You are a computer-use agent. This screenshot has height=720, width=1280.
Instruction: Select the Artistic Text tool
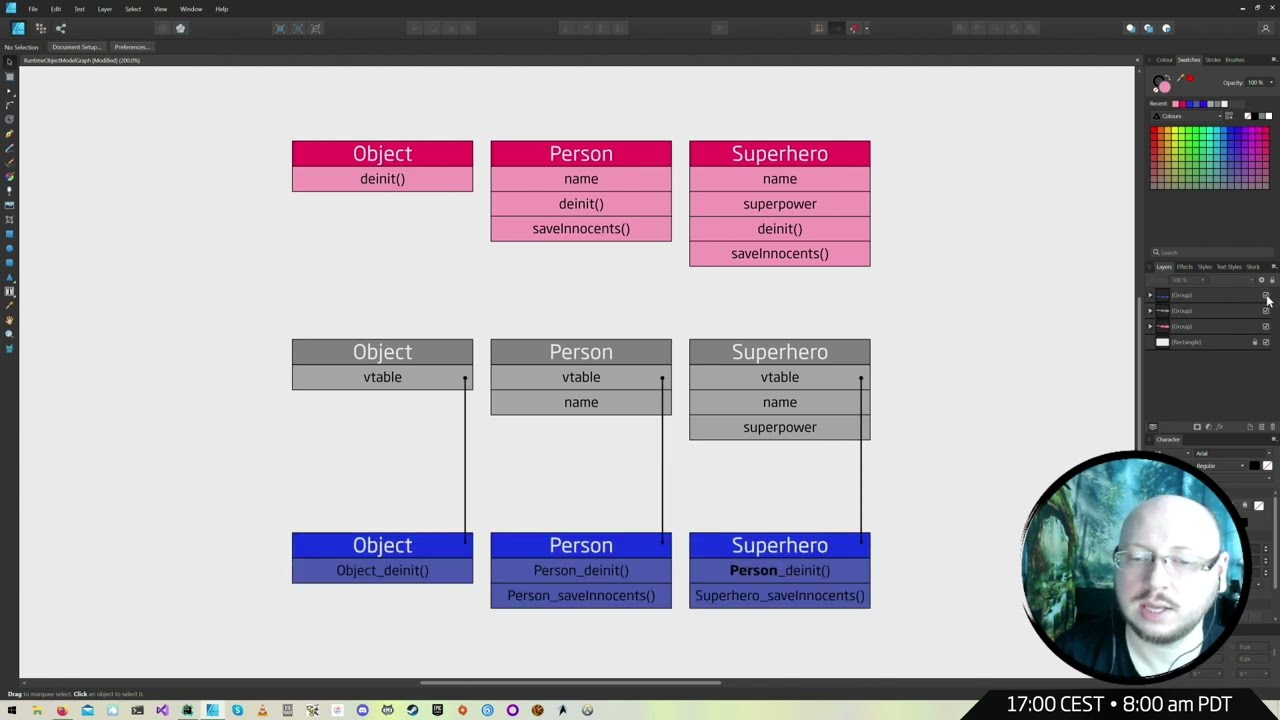10,291
